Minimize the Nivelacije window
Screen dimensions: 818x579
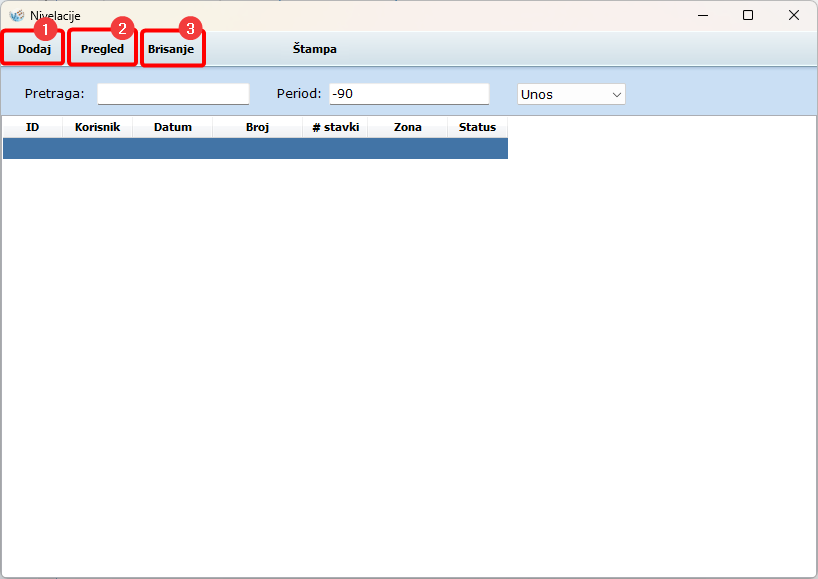702,15
